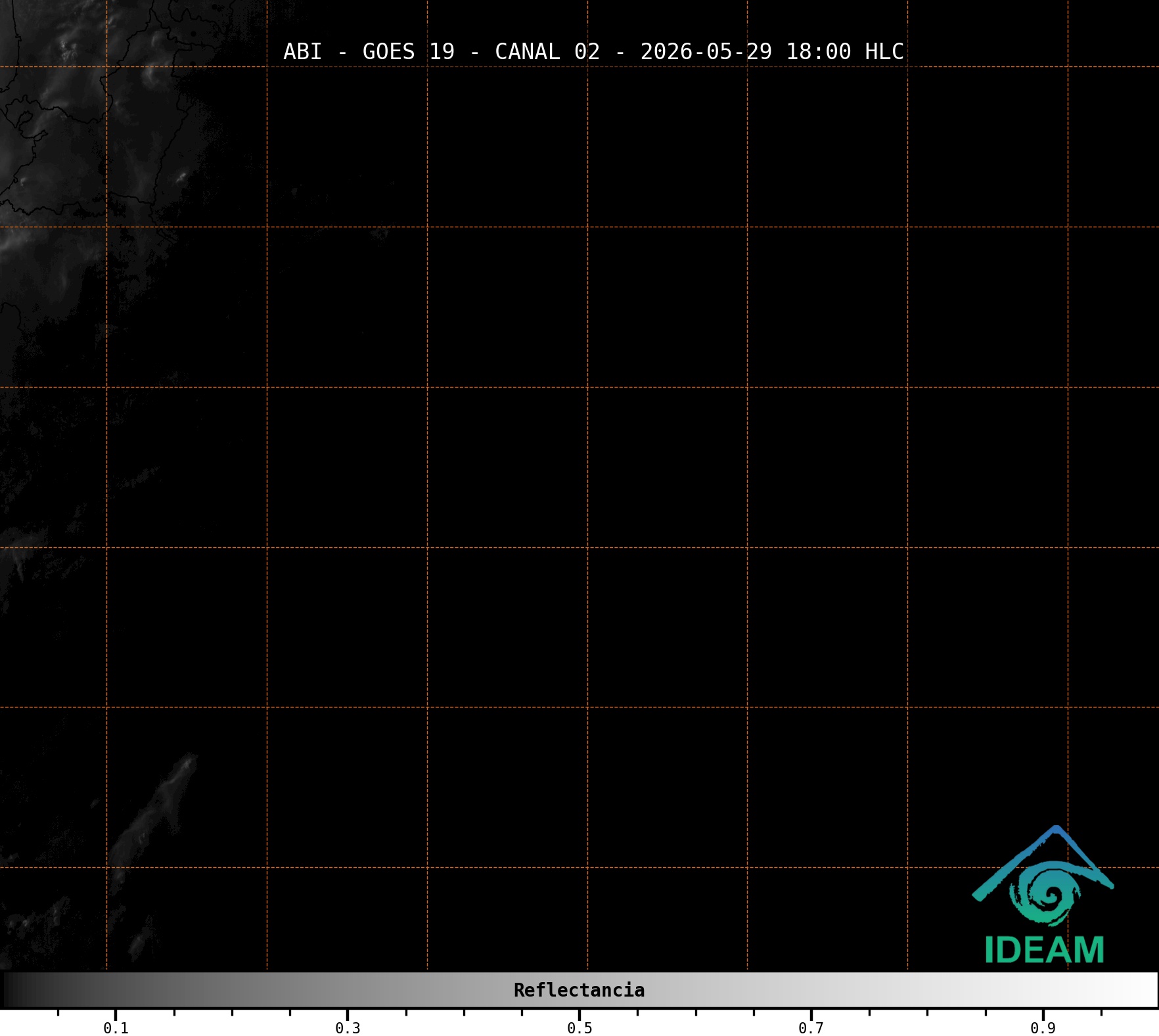The image size is (1159, 1036).
Task: Click the Reflectancia colorbar label
Action: point(579,990)
